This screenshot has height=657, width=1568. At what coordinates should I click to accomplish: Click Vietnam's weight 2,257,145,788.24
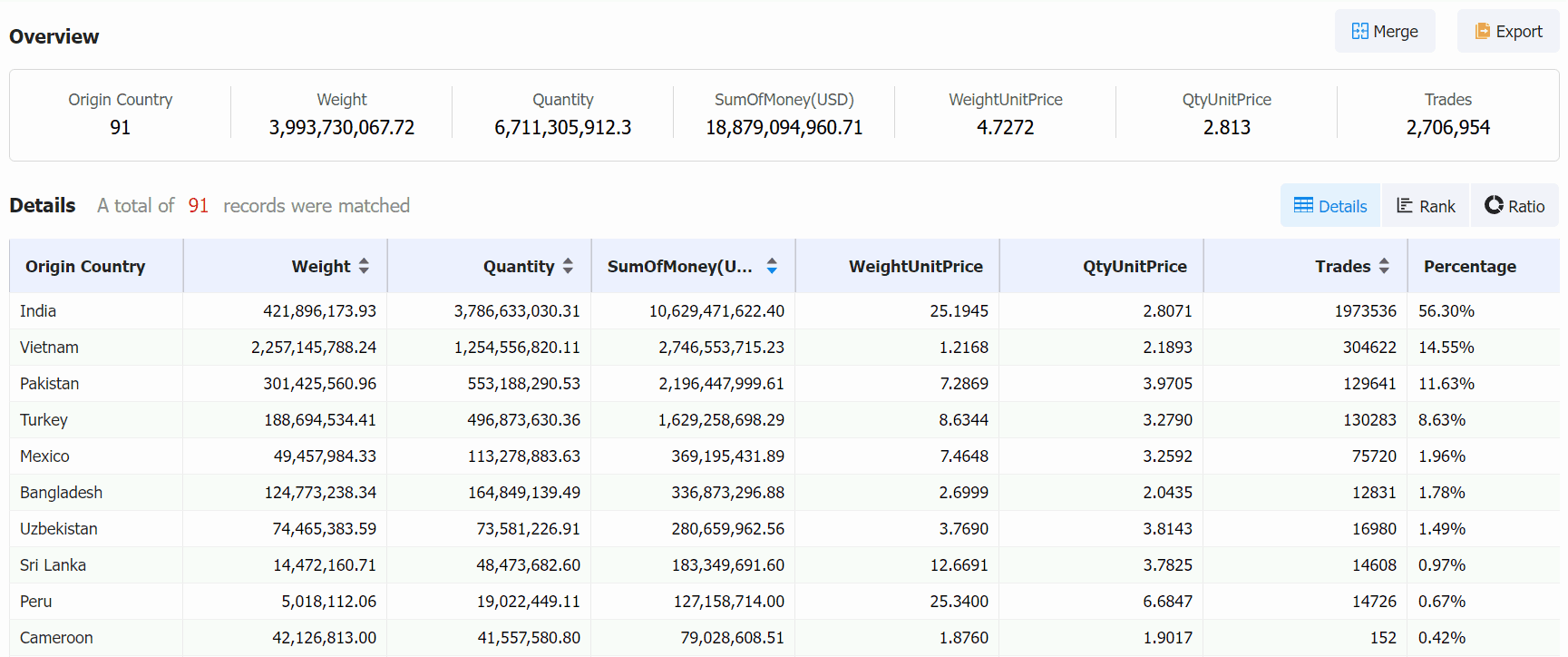point(314,348)
